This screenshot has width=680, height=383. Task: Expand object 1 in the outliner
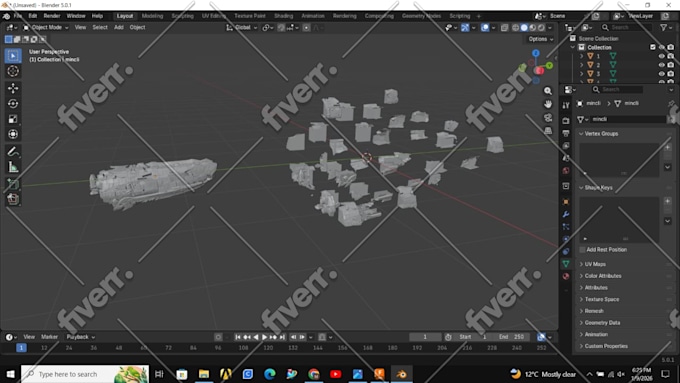click(582, 56)
